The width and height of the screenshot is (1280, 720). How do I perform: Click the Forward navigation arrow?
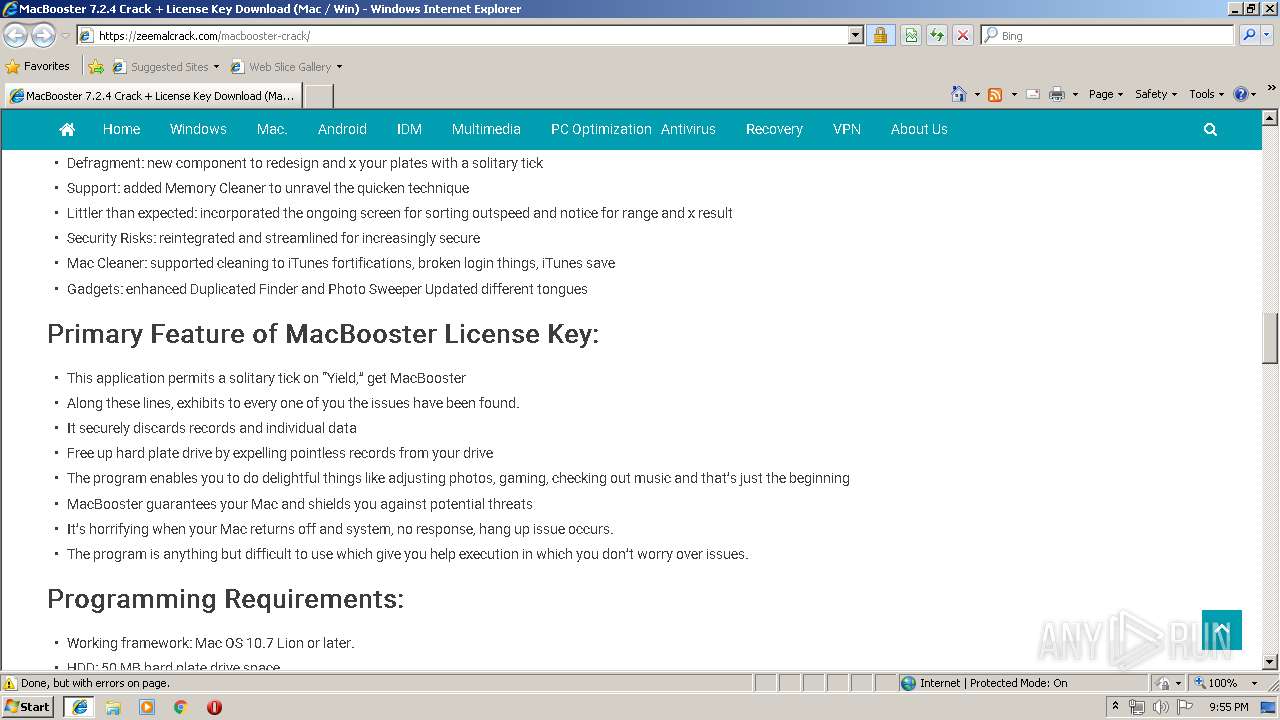43,36
